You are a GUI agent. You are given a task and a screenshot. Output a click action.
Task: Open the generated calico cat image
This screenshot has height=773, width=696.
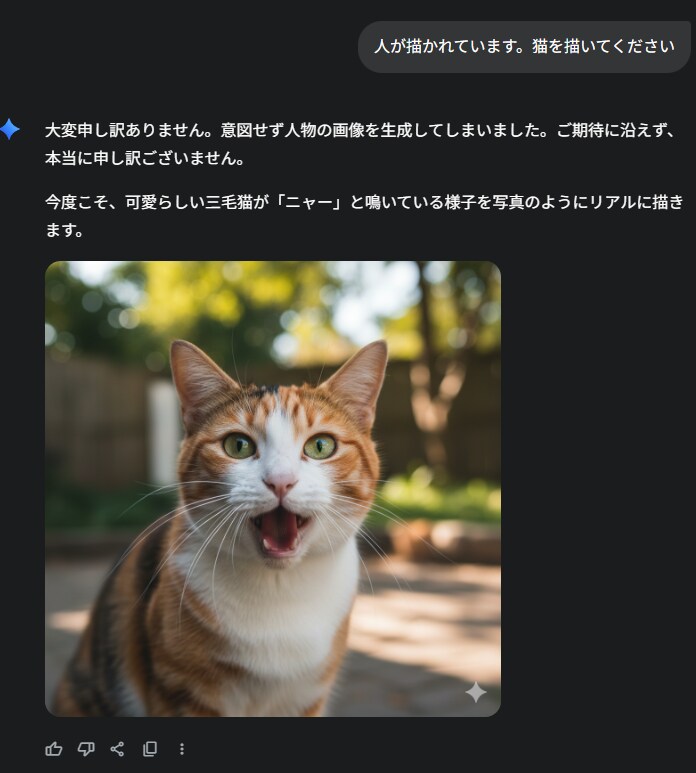[273, 489]
